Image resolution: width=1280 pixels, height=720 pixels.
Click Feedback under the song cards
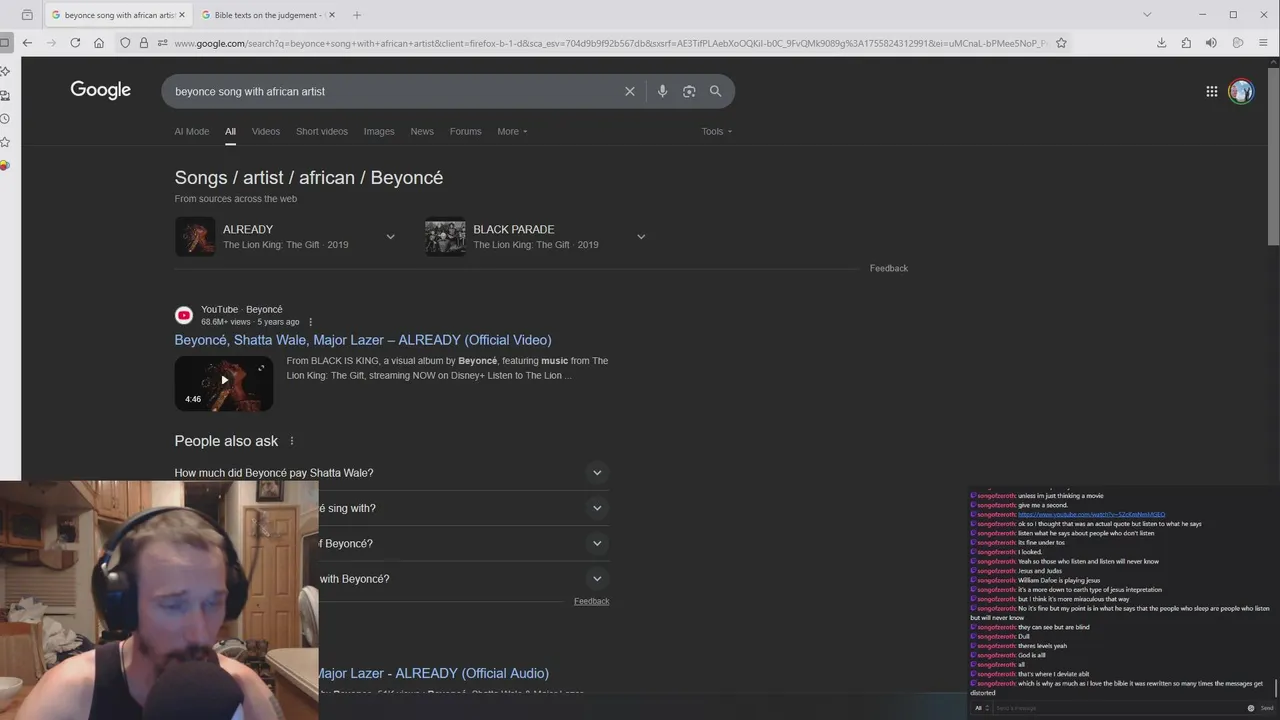point(889,268)
